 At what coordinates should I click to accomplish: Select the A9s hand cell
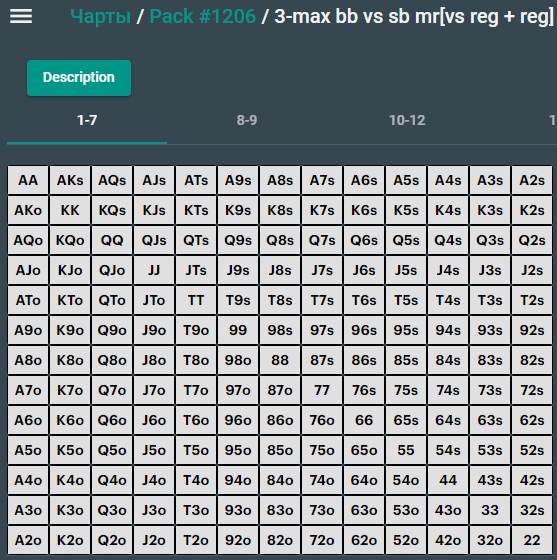[238, 180]
